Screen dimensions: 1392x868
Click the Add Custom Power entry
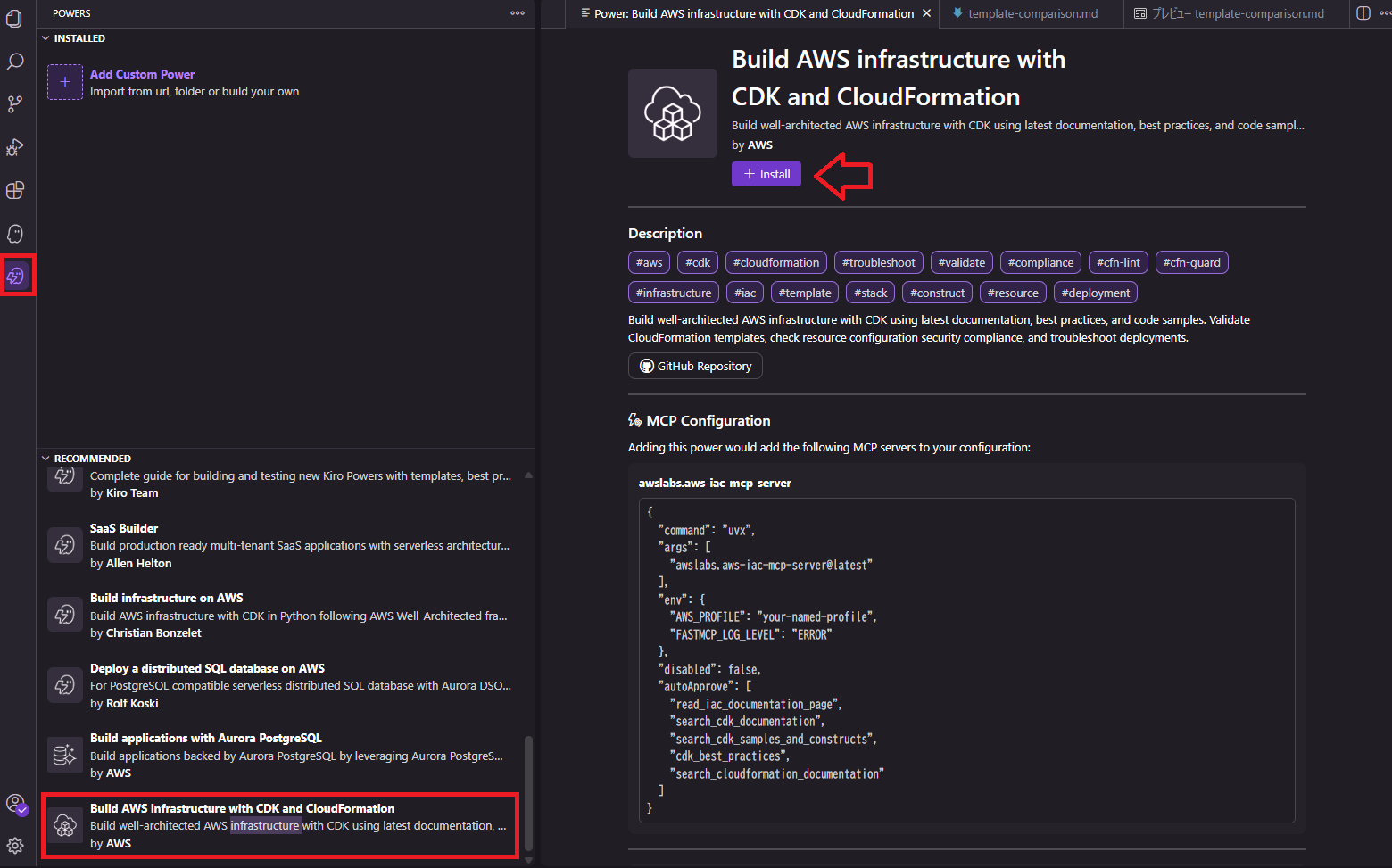point(142,74)
